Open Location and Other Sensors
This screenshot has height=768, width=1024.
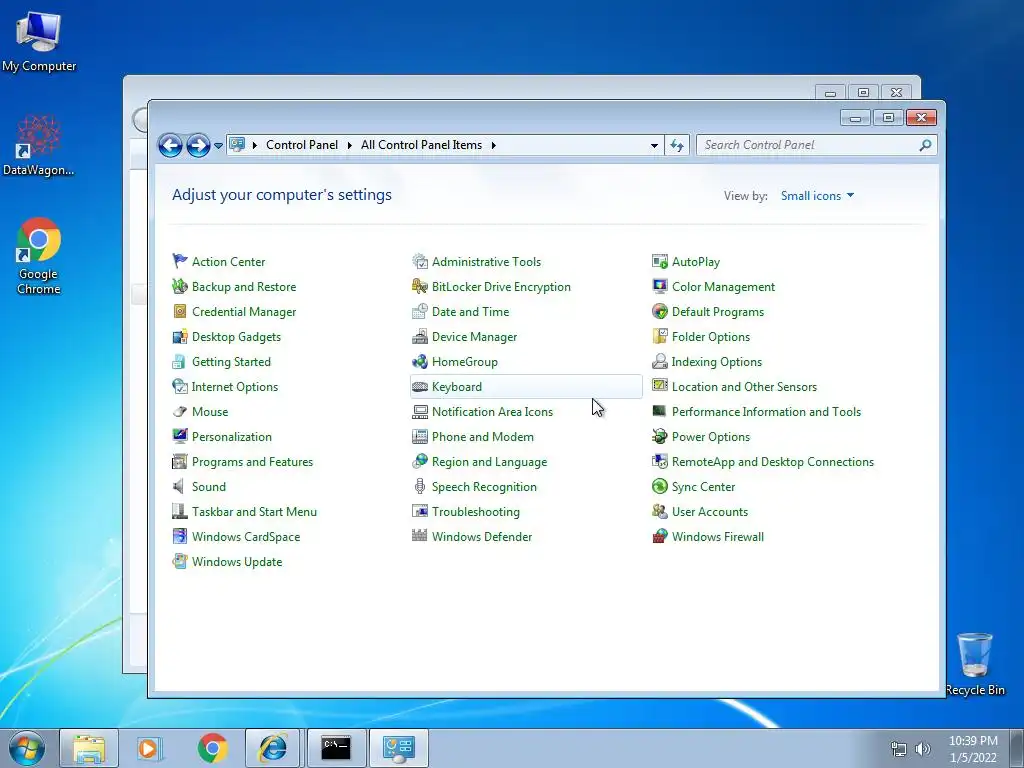pos(744,387)
